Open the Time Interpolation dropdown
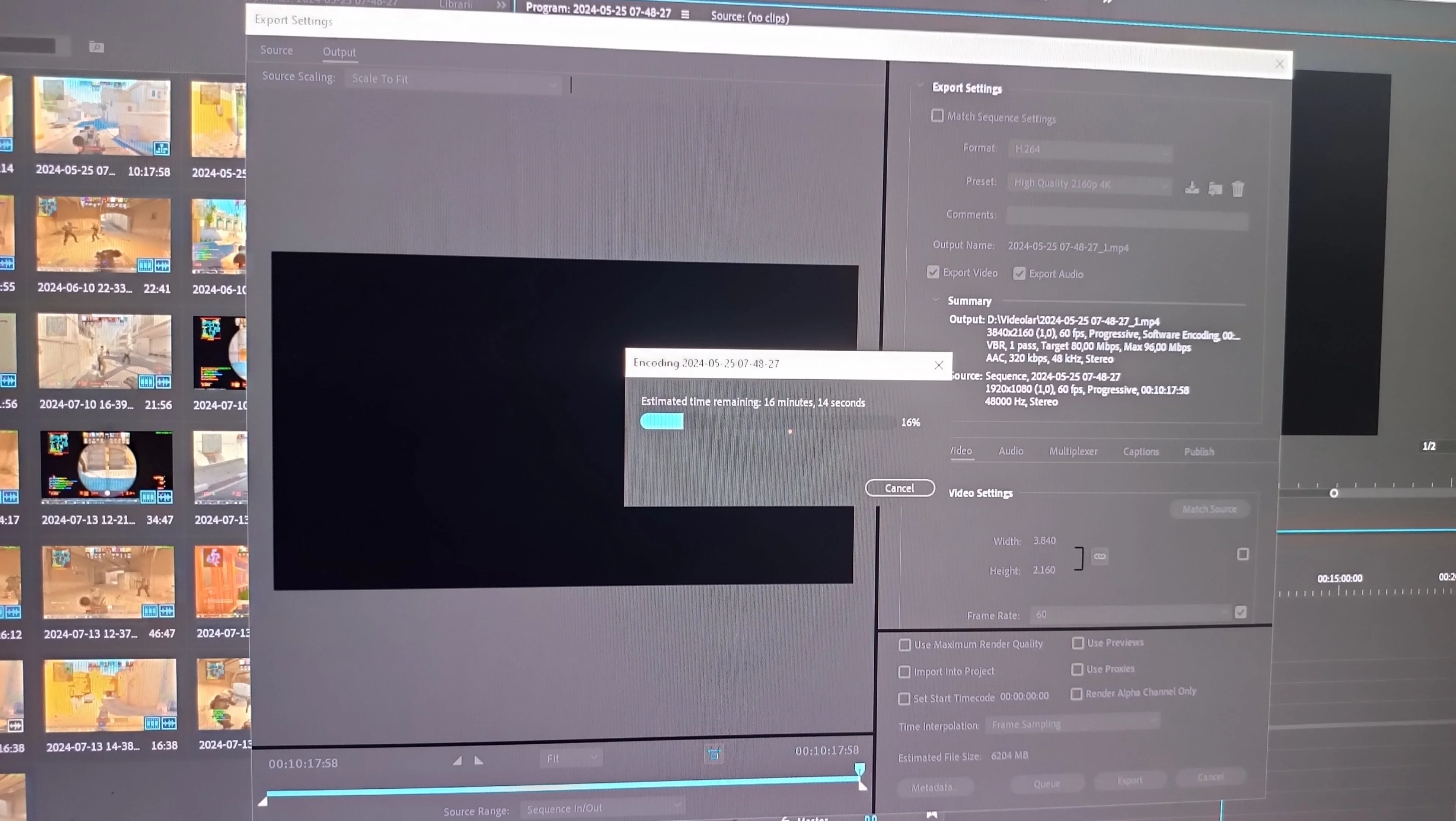 click(x=1072, y=723)
